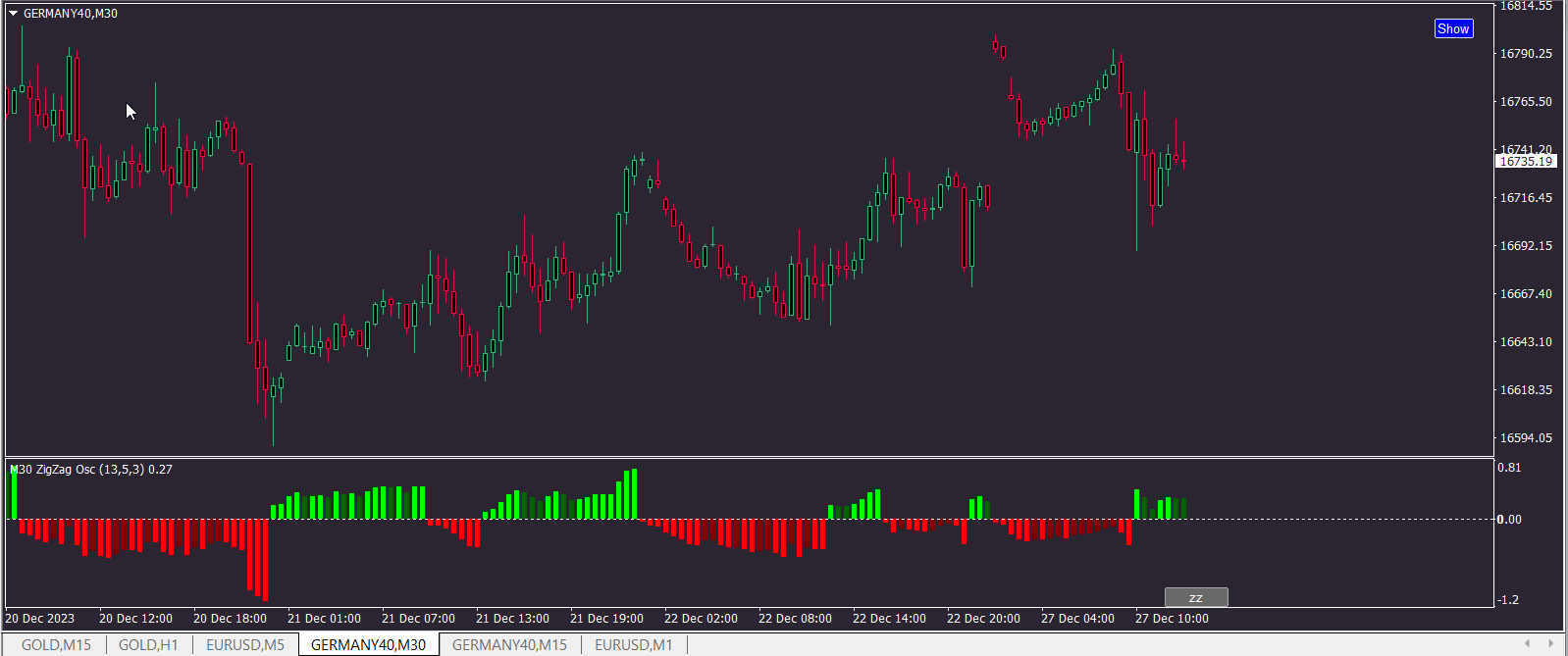The image size is (1568, 656).
Task: Open the EURUSD,M5 chart tab
Action: point(245,644)
